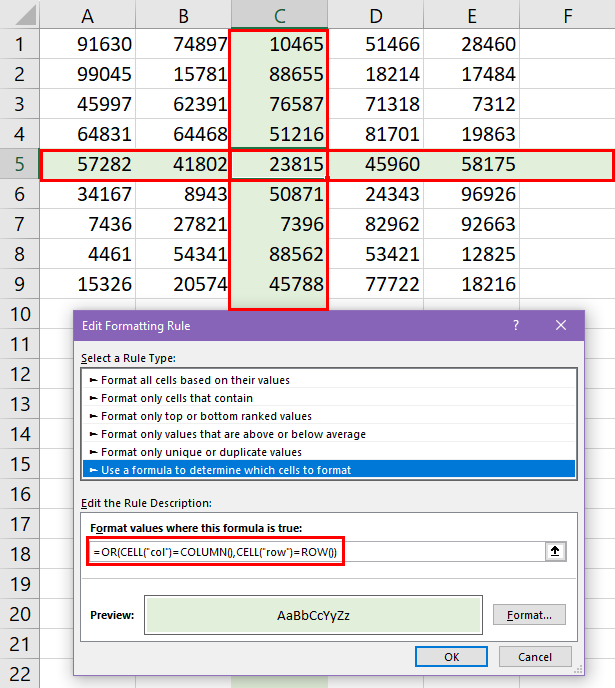Image resolution: width=615 pixels, height=688 pixels.
Task: Click cell containing 7312
Action: 472,104
